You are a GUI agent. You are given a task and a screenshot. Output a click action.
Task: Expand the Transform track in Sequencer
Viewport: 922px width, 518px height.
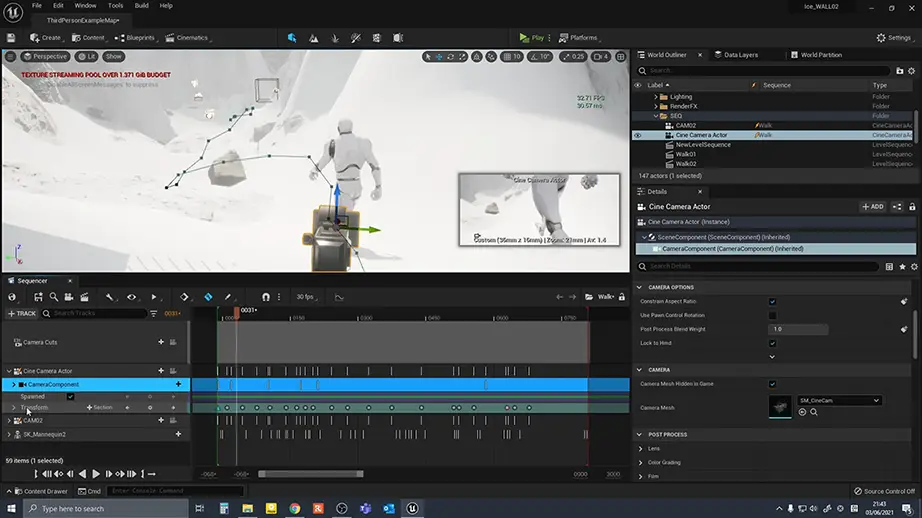coord(14,408)
